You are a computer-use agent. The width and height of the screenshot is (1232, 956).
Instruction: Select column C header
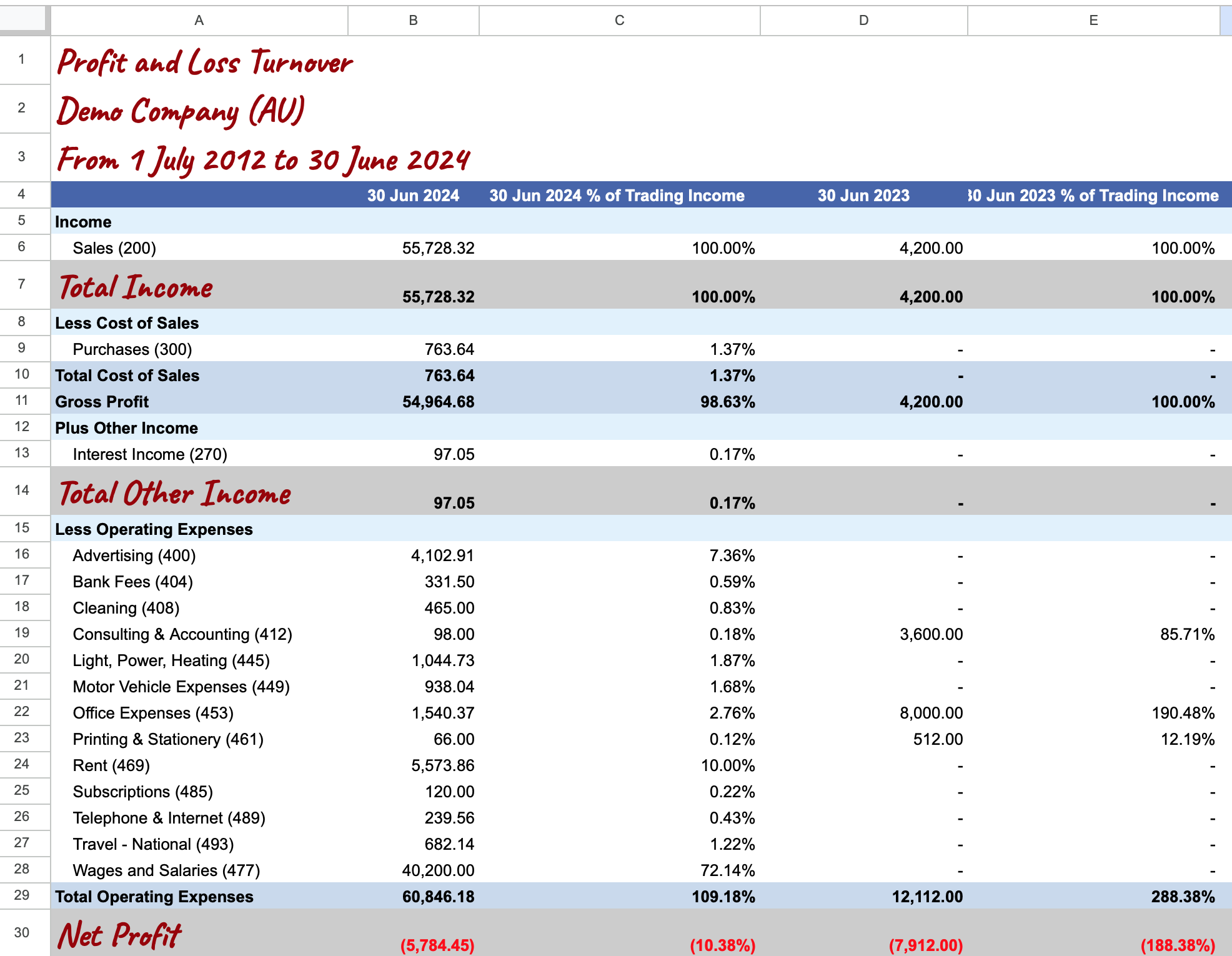tap(619, 21)
